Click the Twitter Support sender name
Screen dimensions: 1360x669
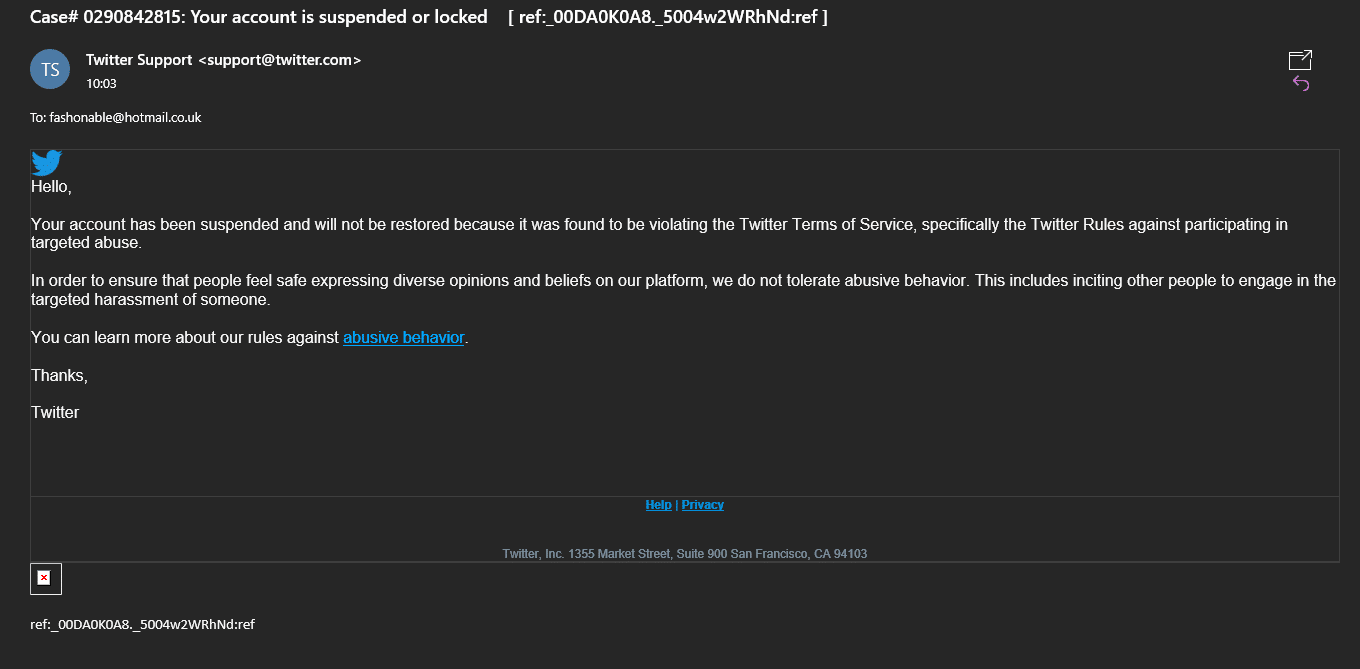coord(139,60)
